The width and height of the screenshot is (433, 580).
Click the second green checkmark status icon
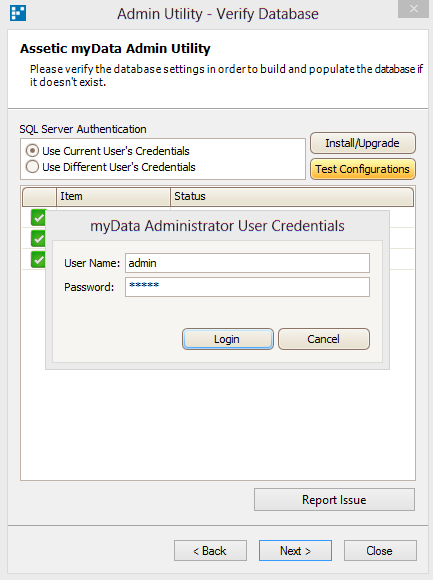tap(38, 238)
